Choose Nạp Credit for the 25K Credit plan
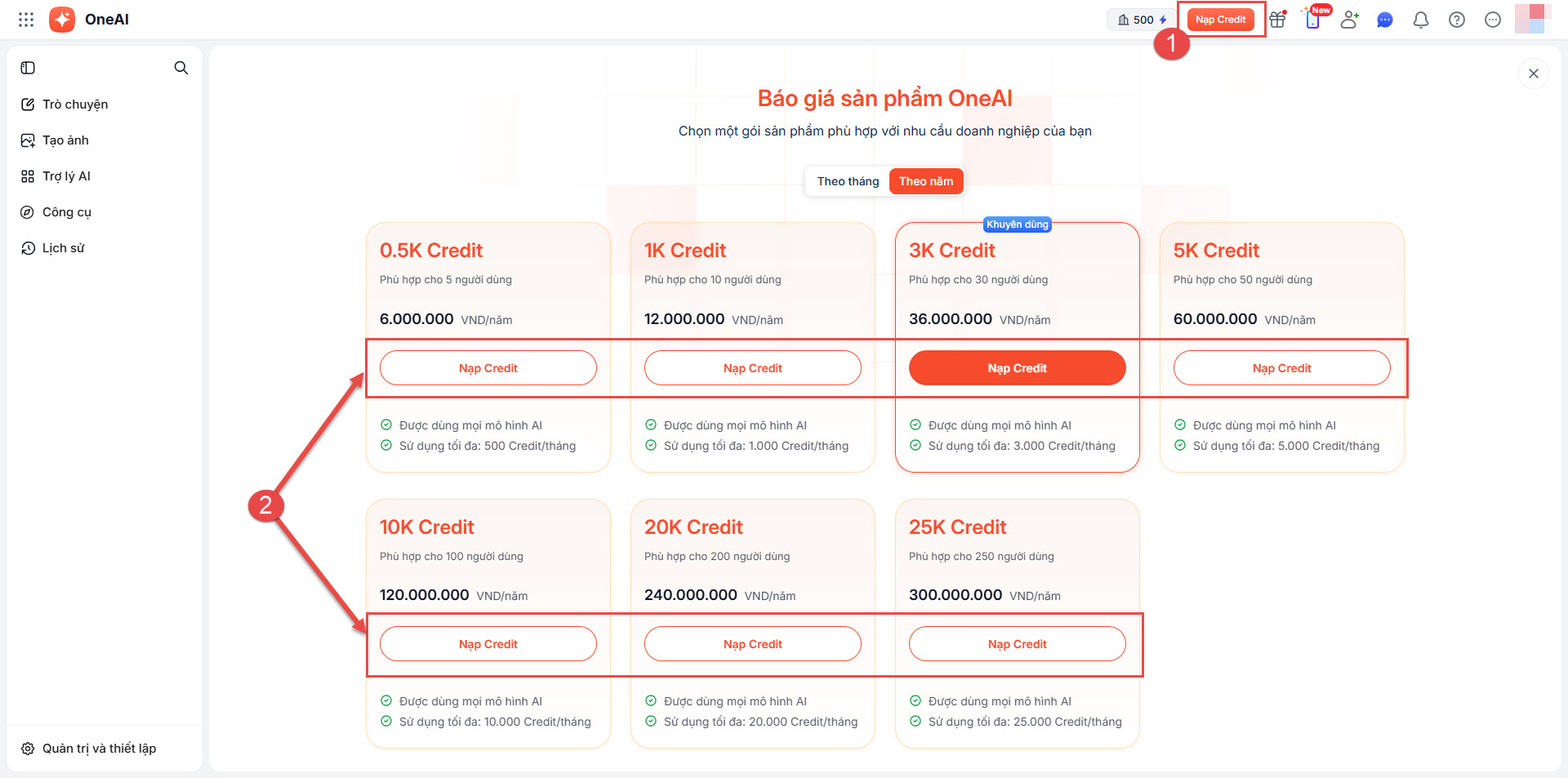This screenshot has width=1568, height=778. (1017, 644)
